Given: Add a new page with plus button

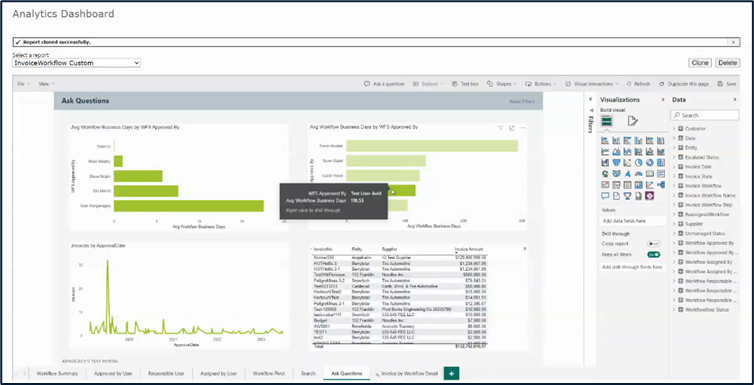Looking at the screenshot, I should pos(452,373).
